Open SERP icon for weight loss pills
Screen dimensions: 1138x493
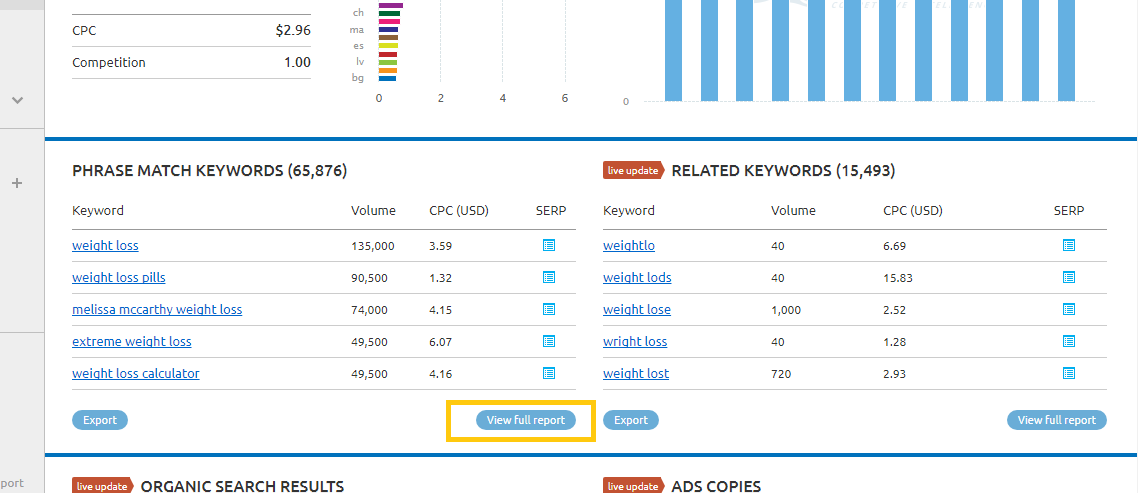(x=549, y=277)
